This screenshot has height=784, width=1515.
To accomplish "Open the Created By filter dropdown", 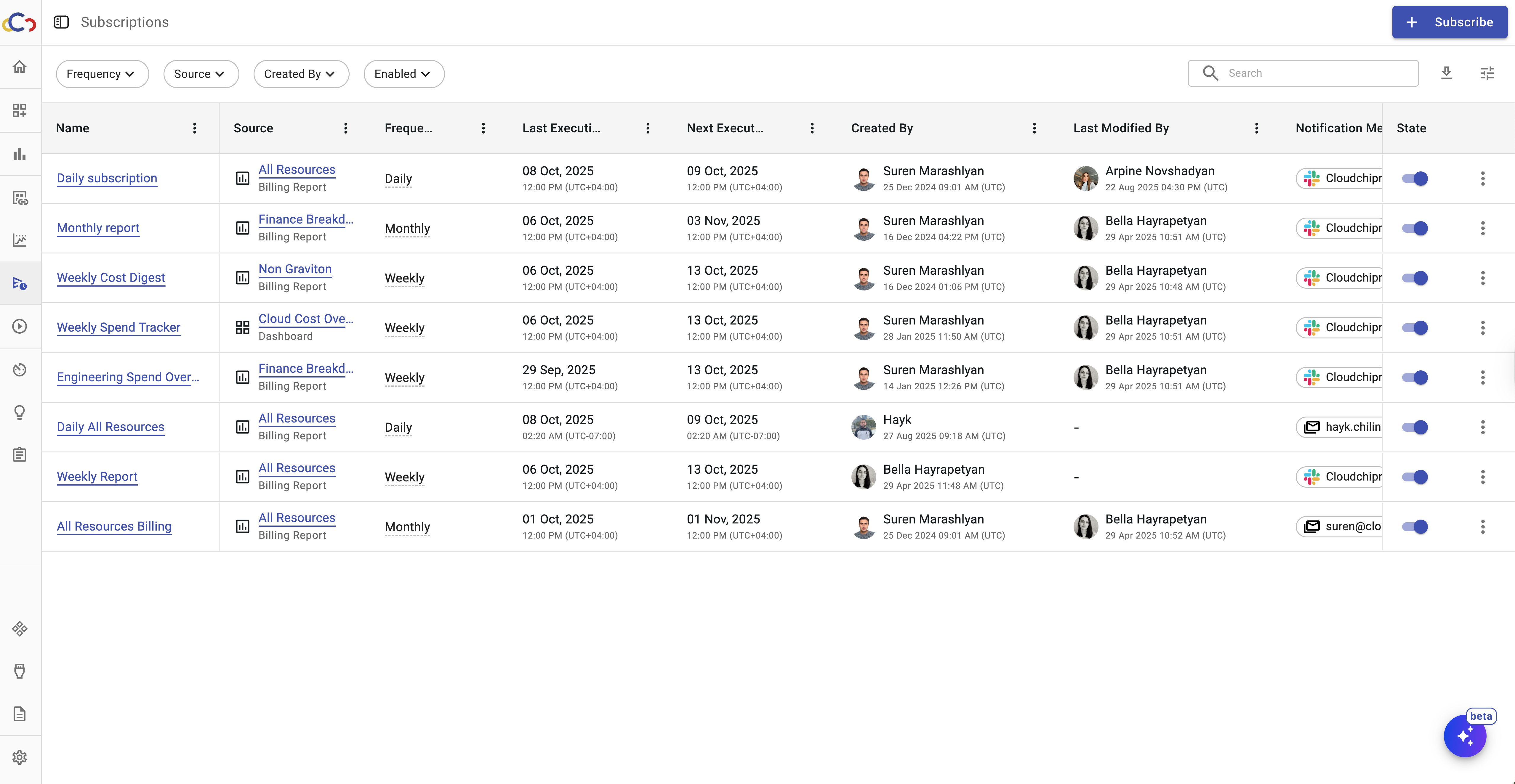I will coord(300,74).
